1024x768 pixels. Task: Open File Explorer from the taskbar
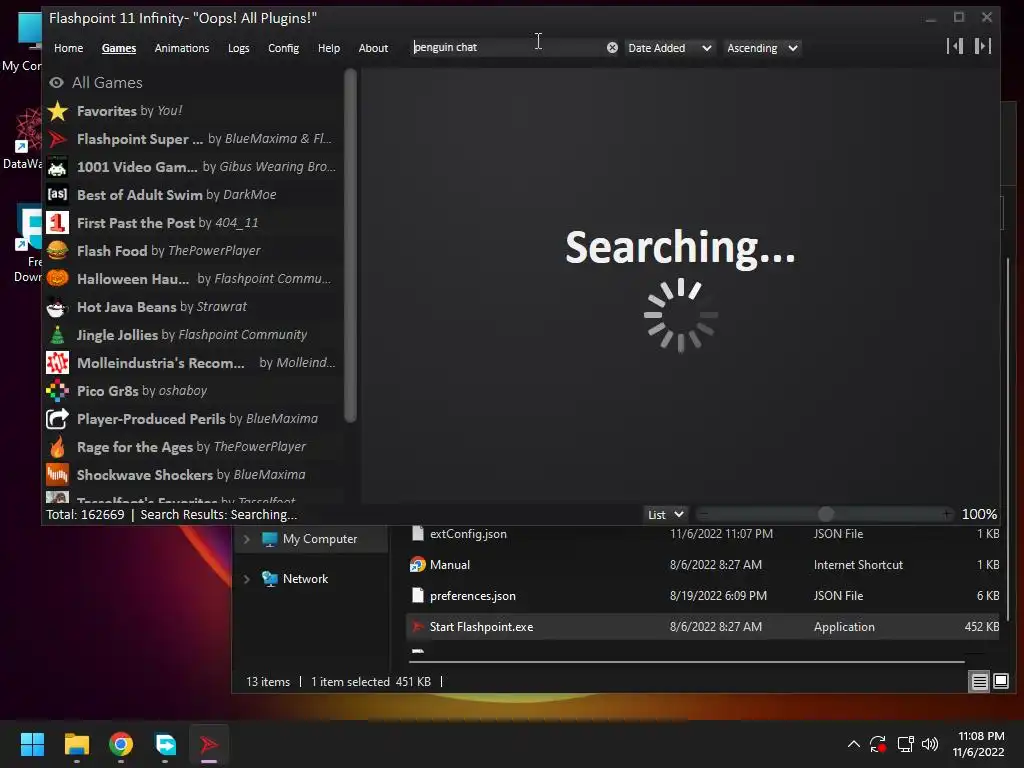(x=76, y=744)
